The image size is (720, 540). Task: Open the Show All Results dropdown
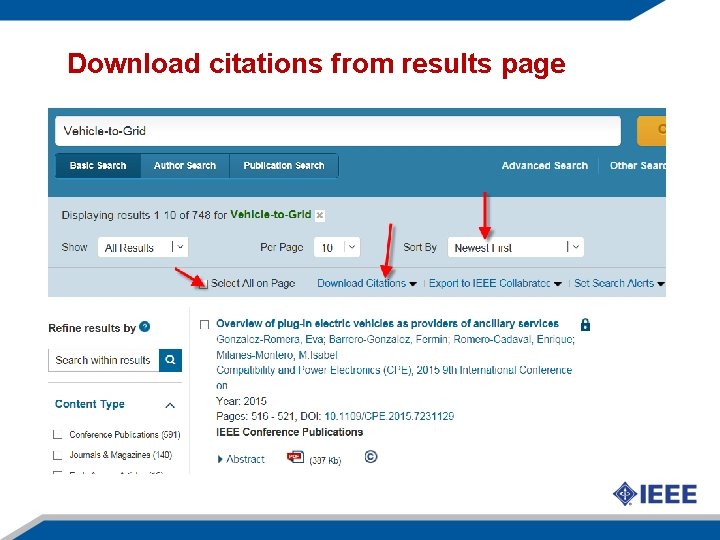coord(143,248)
